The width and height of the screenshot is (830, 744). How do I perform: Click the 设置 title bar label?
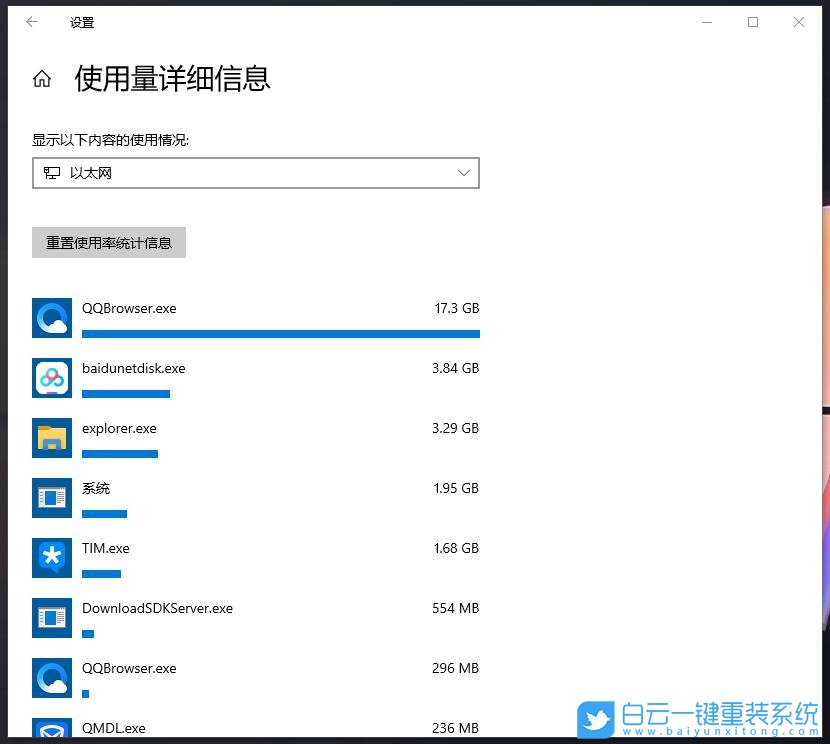coord(82,21)
